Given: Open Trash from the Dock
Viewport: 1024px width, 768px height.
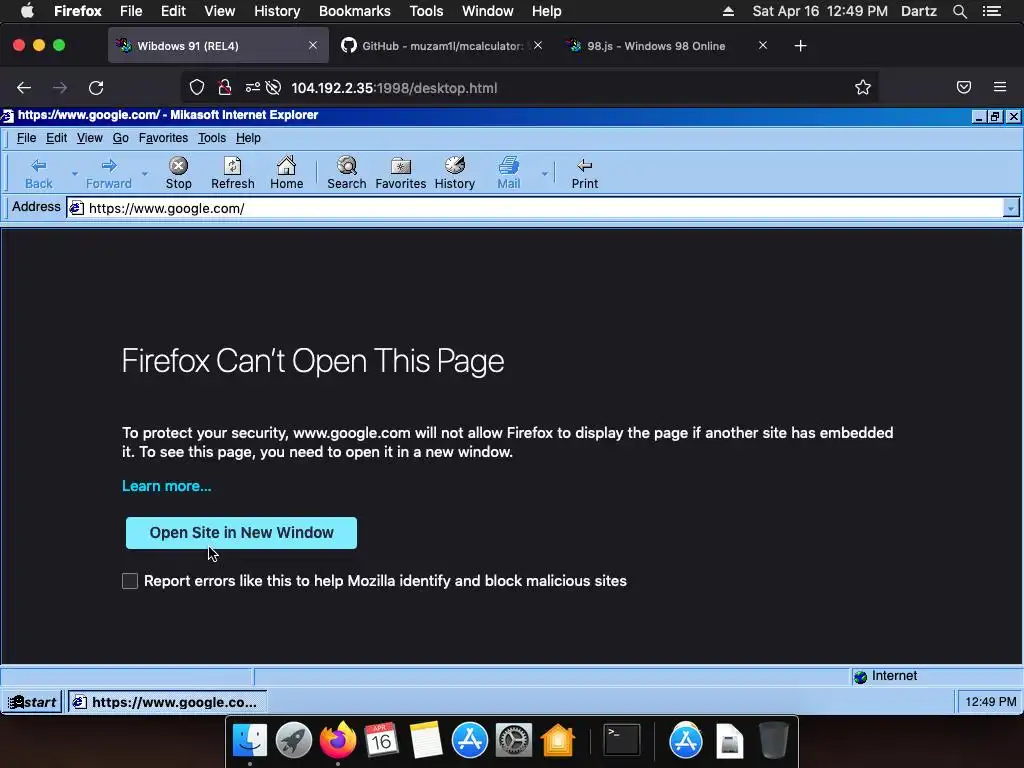Looking at the screenshot, I should (x=774, y=741).
